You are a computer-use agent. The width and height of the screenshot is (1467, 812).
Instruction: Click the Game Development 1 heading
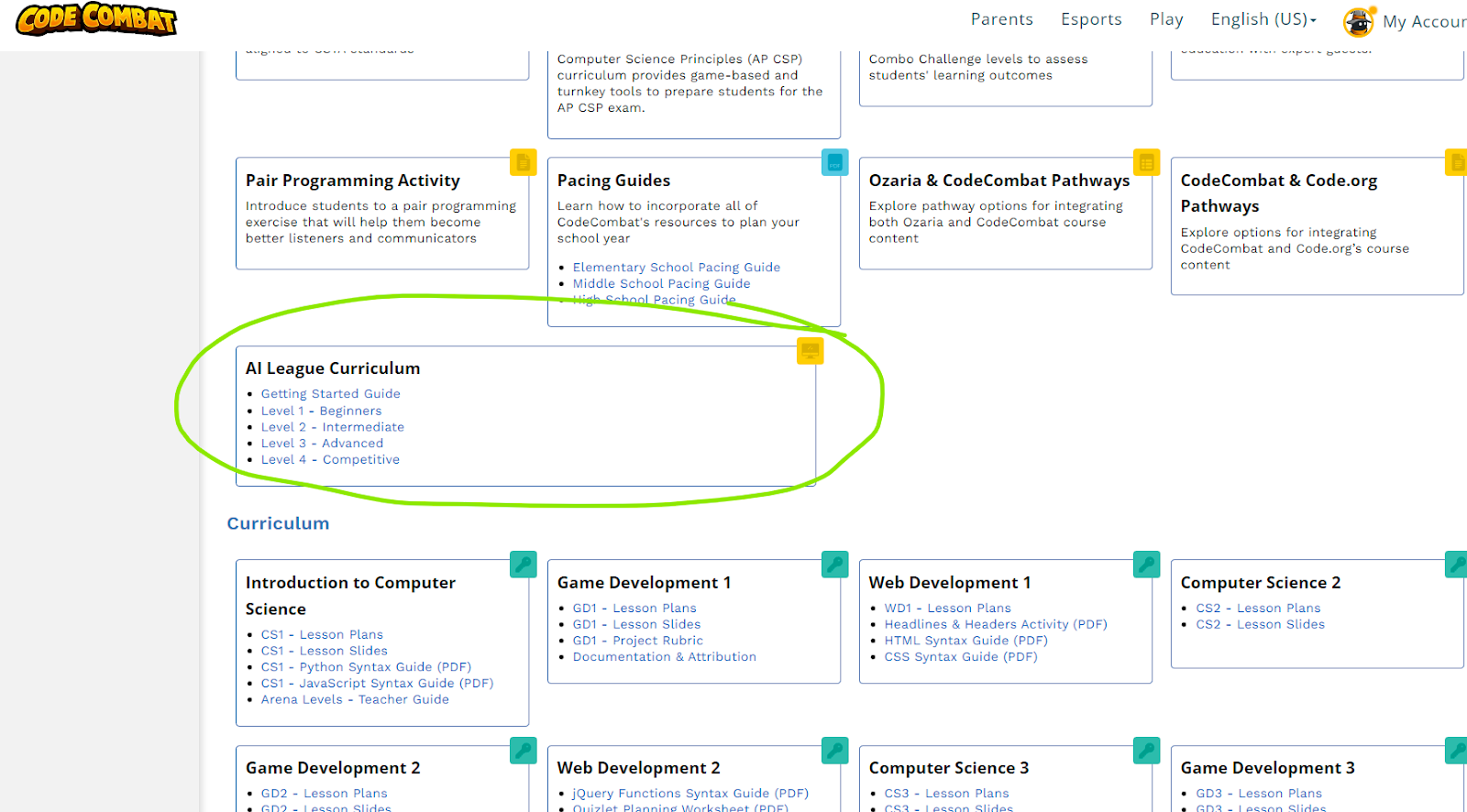point(644,584)
